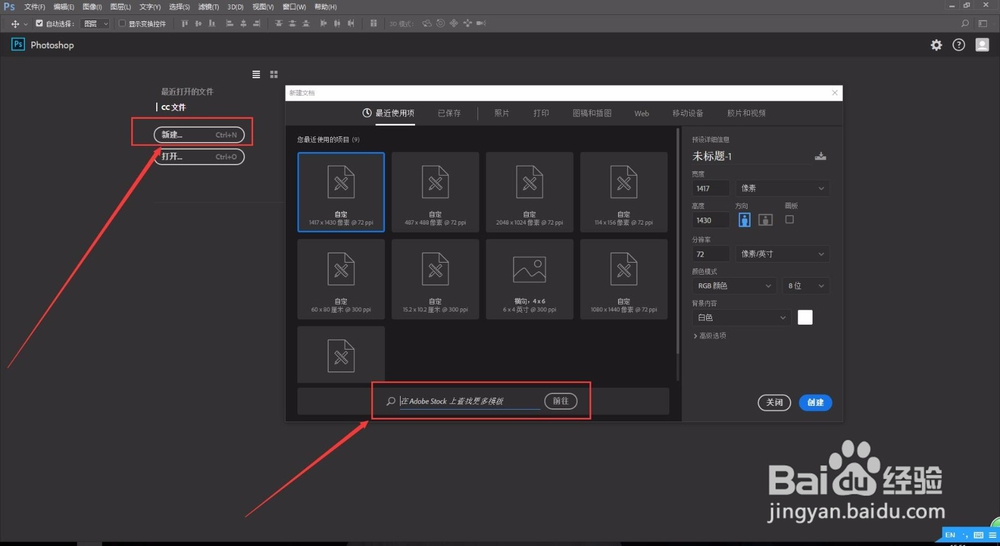Image resolution: width=1000 pixels, height=546 pixels.
Task: Open the width unit 像素 dropdown
Action: tap(783, 188)
